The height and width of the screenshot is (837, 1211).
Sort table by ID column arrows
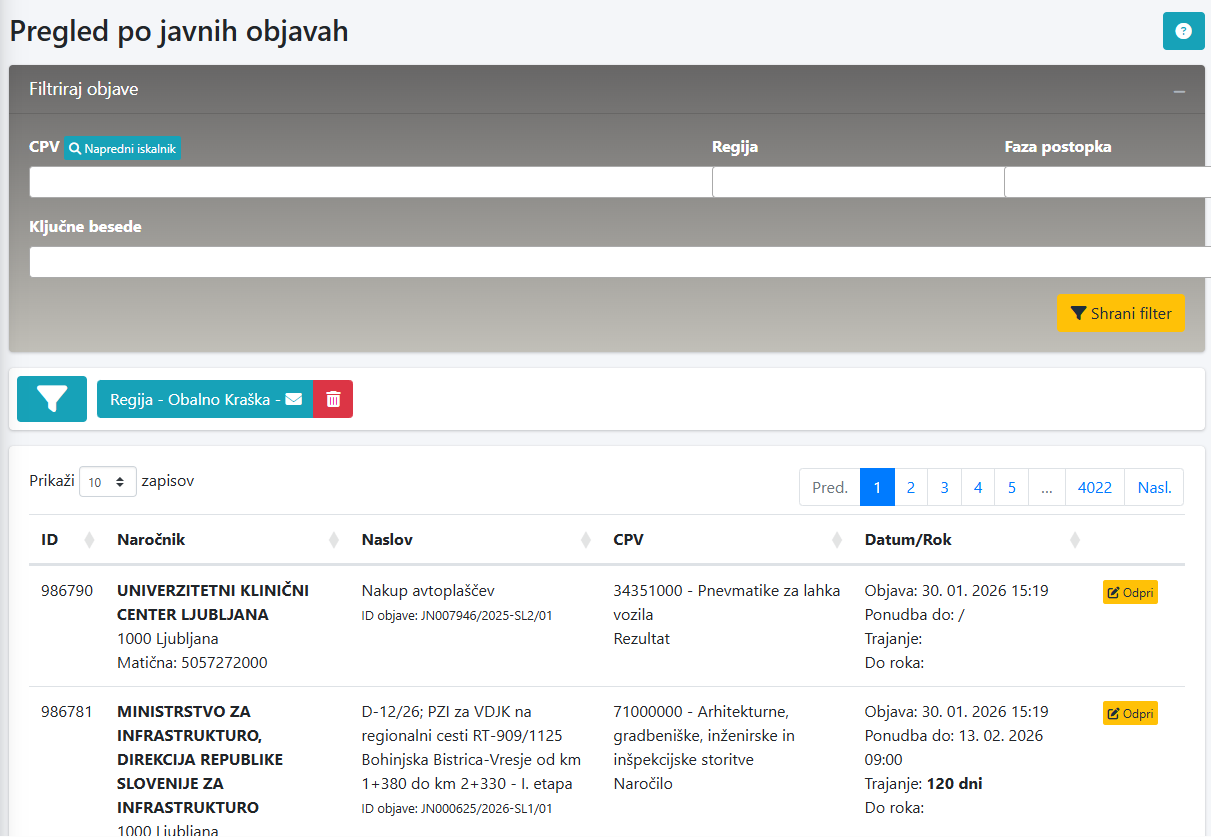pos(89,540)
